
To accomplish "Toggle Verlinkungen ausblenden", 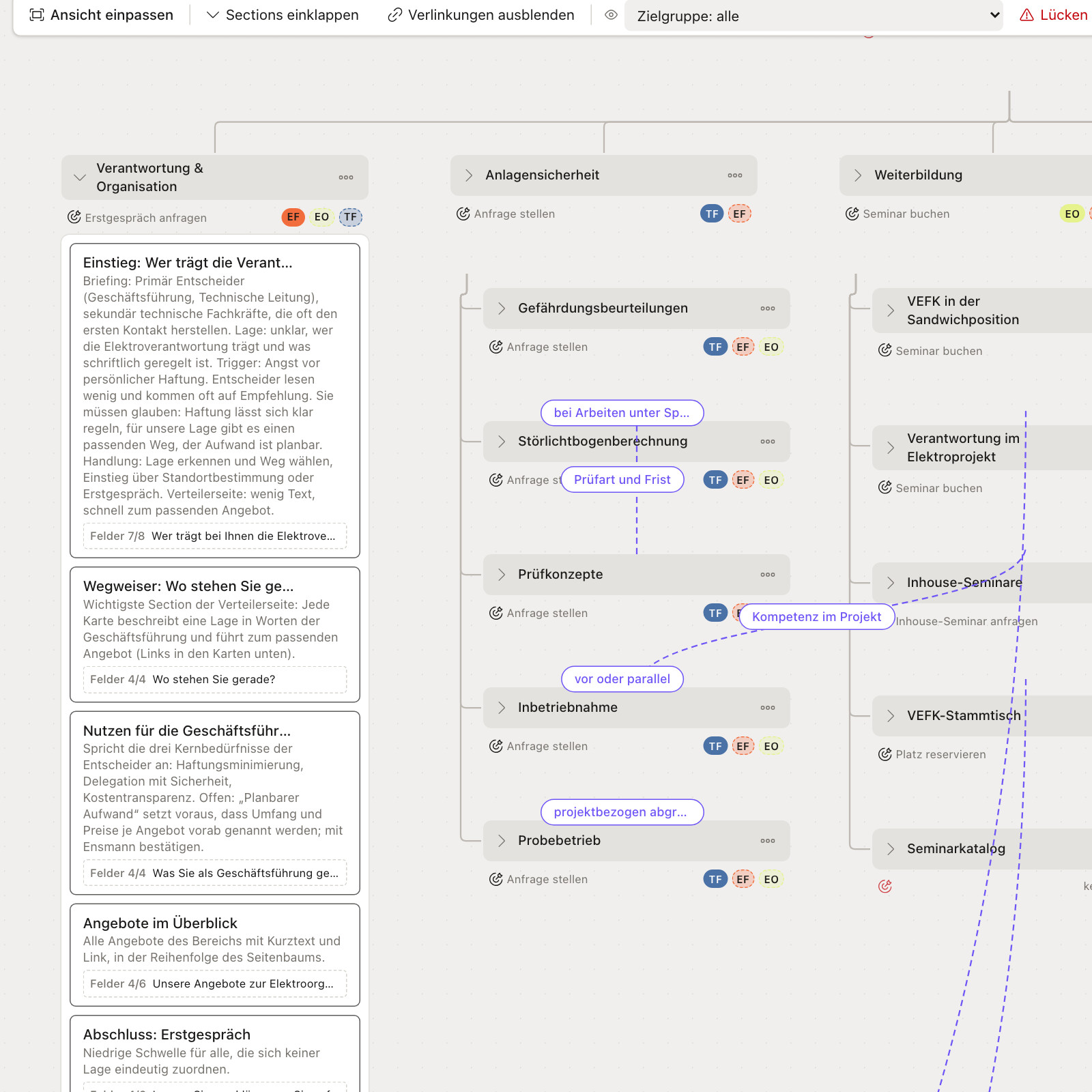I will click(x=481, y=15).
